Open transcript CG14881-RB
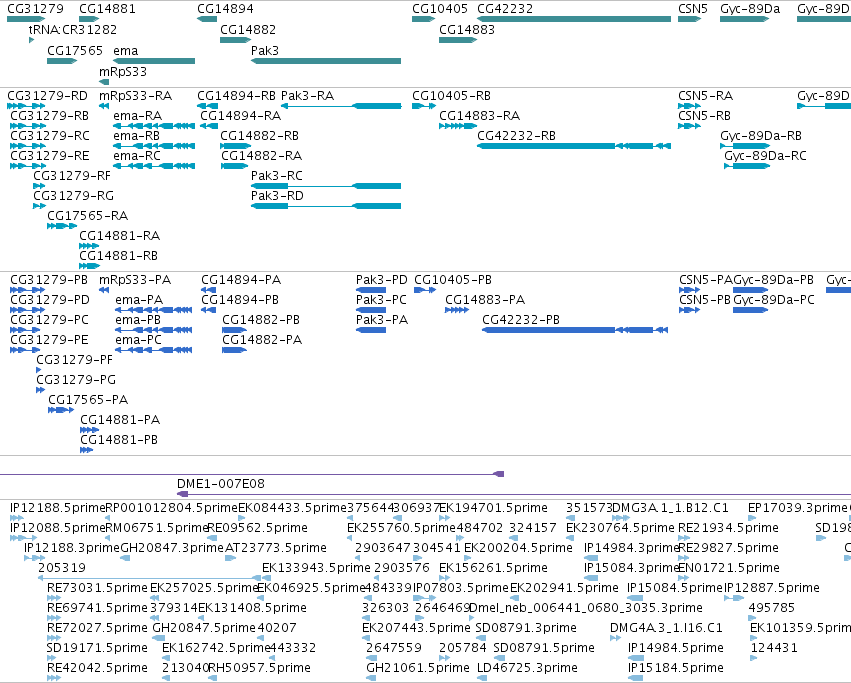 (x=118, y=255)
